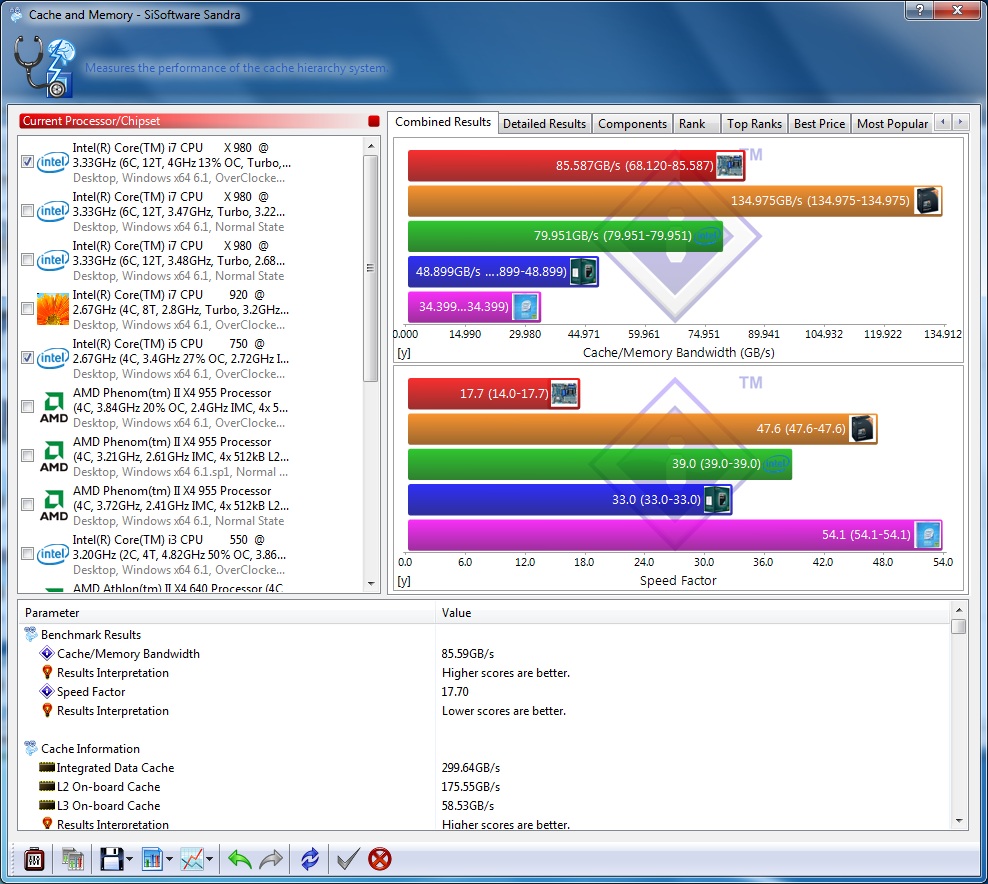Click the icon on magenta 54.1 speed bar
Screen dimensions: 988x884
point(928,535)
